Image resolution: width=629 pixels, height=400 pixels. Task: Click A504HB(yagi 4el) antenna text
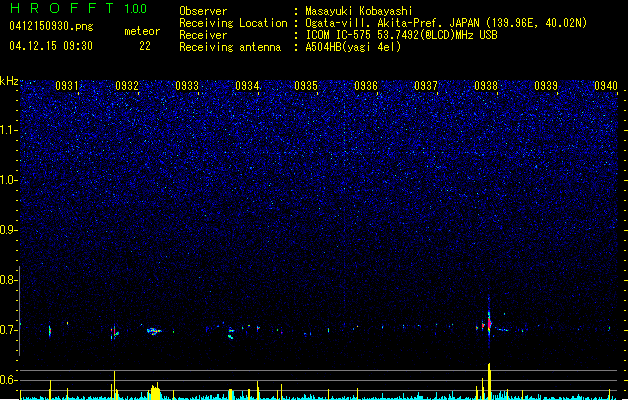[x=353, y=47]
